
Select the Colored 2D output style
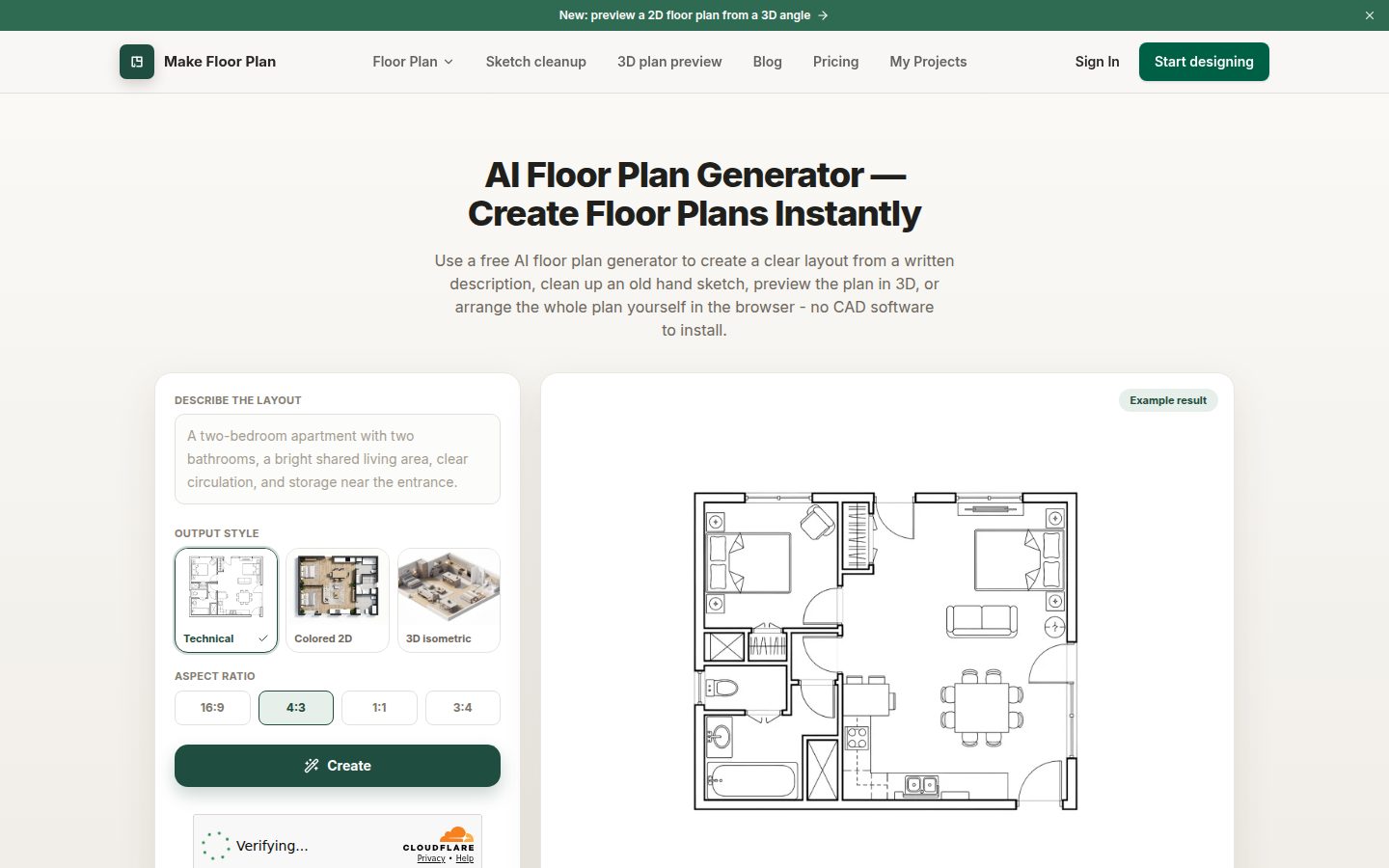click(x=338, y=600)
